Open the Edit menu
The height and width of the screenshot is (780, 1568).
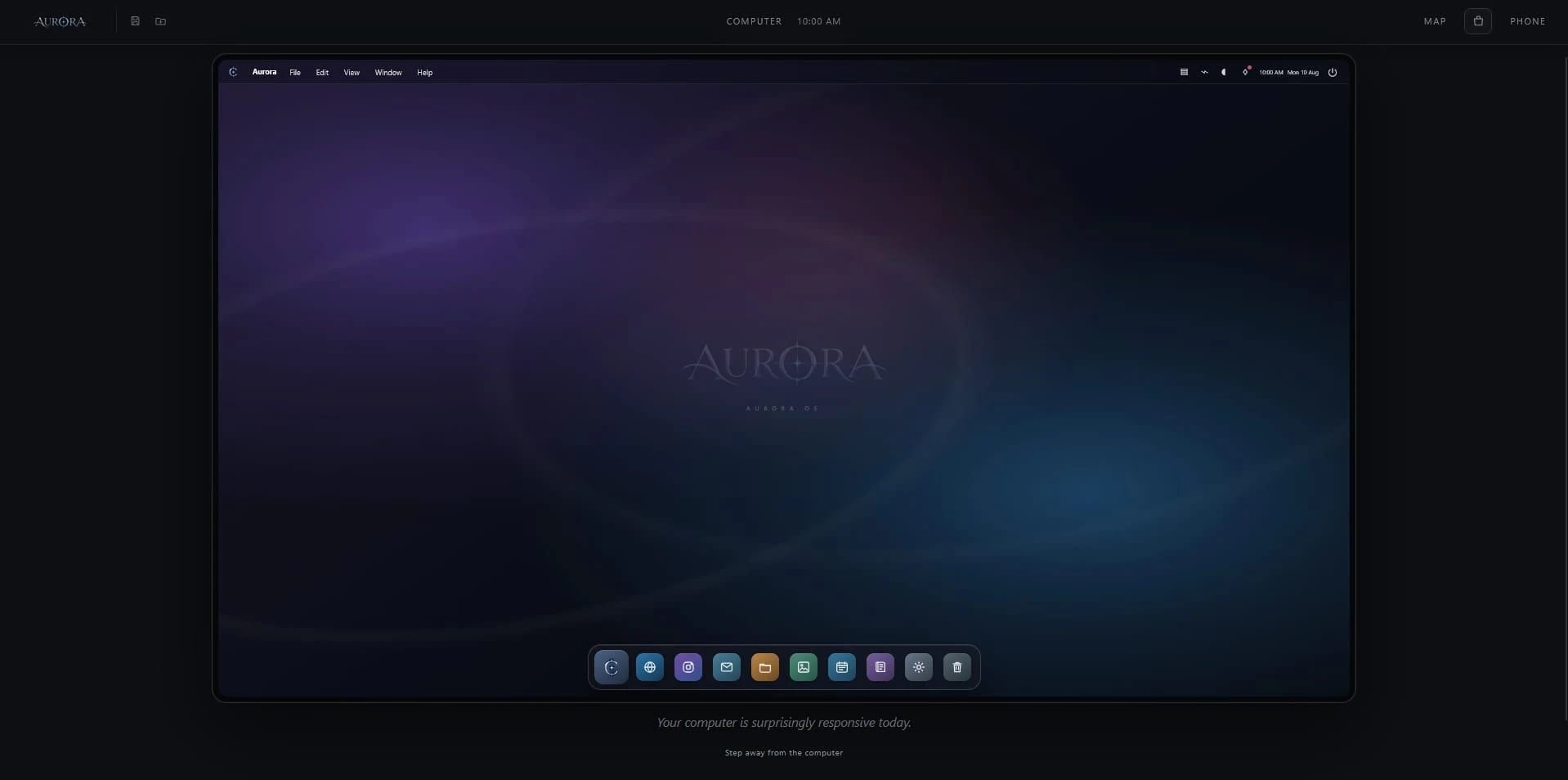[322, 73]
